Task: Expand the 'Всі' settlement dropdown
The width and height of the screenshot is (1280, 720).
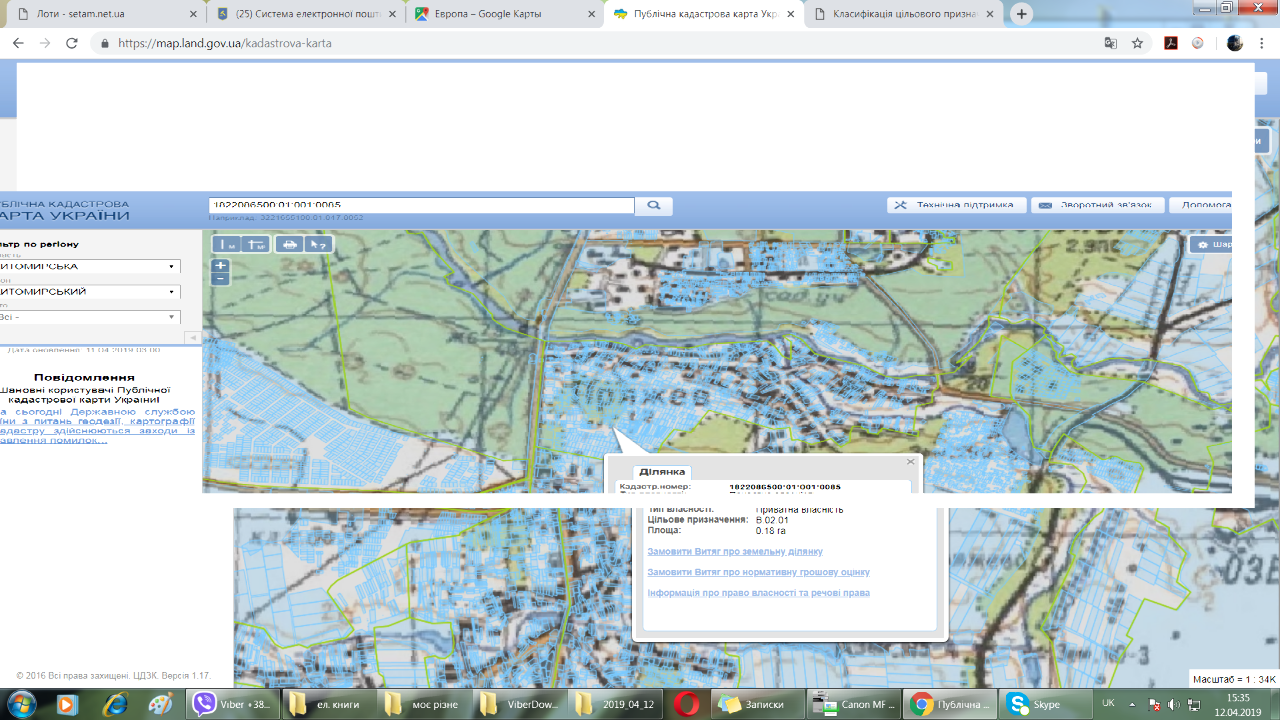Action: point(90,317)
